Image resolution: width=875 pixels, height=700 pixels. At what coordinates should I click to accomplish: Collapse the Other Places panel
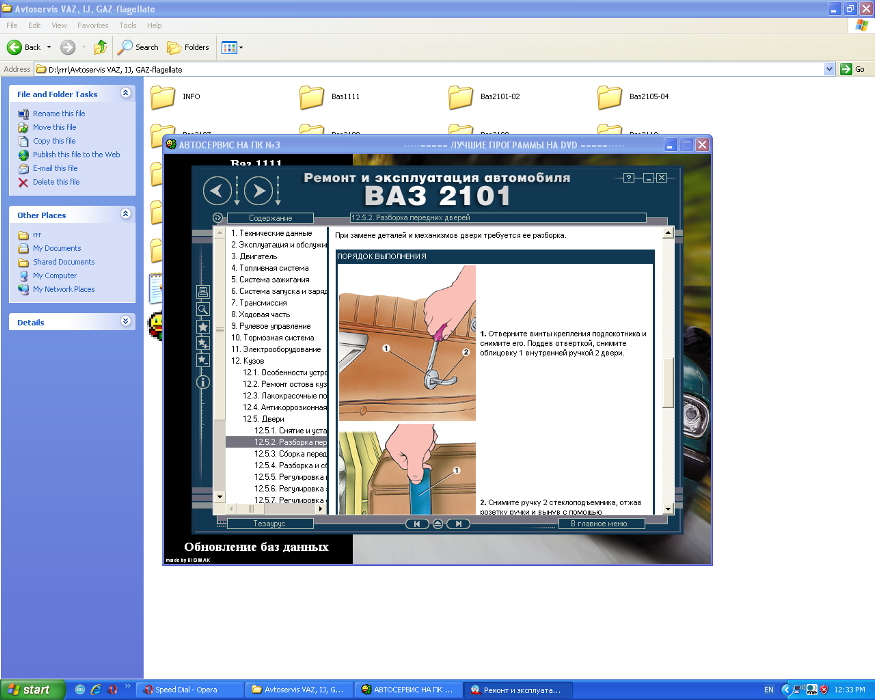pos(126,214)
